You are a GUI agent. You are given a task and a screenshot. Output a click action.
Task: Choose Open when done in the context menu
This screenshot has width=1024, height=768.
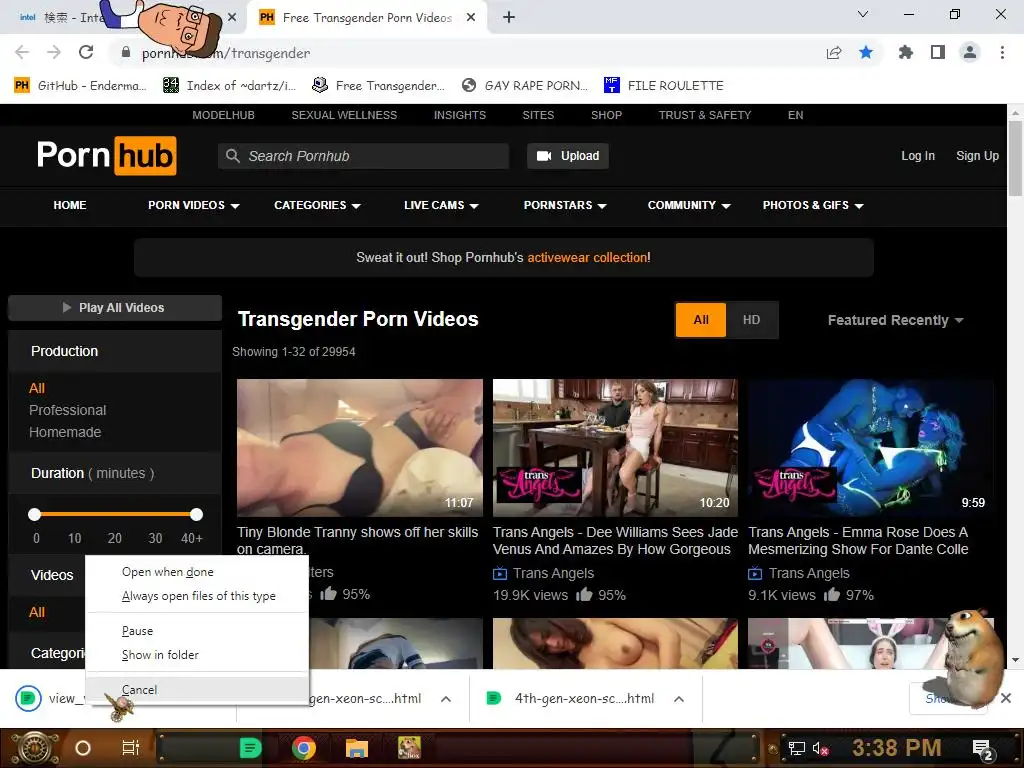[197, 572]
